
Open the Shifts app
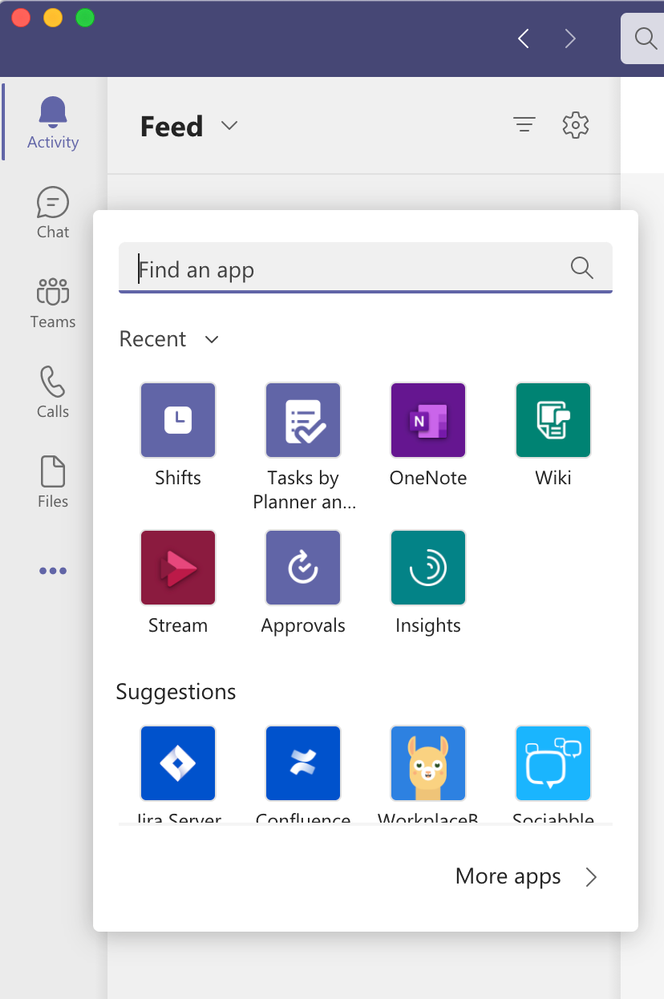point(178,420)
